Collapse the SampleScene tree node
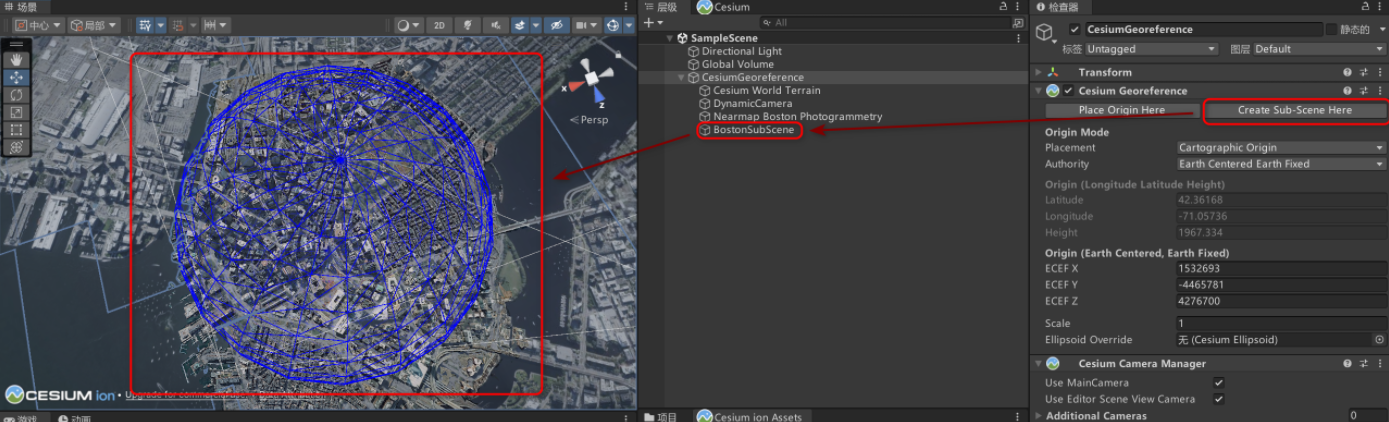This screenshot has width=1389, height=422. [670, 38]
